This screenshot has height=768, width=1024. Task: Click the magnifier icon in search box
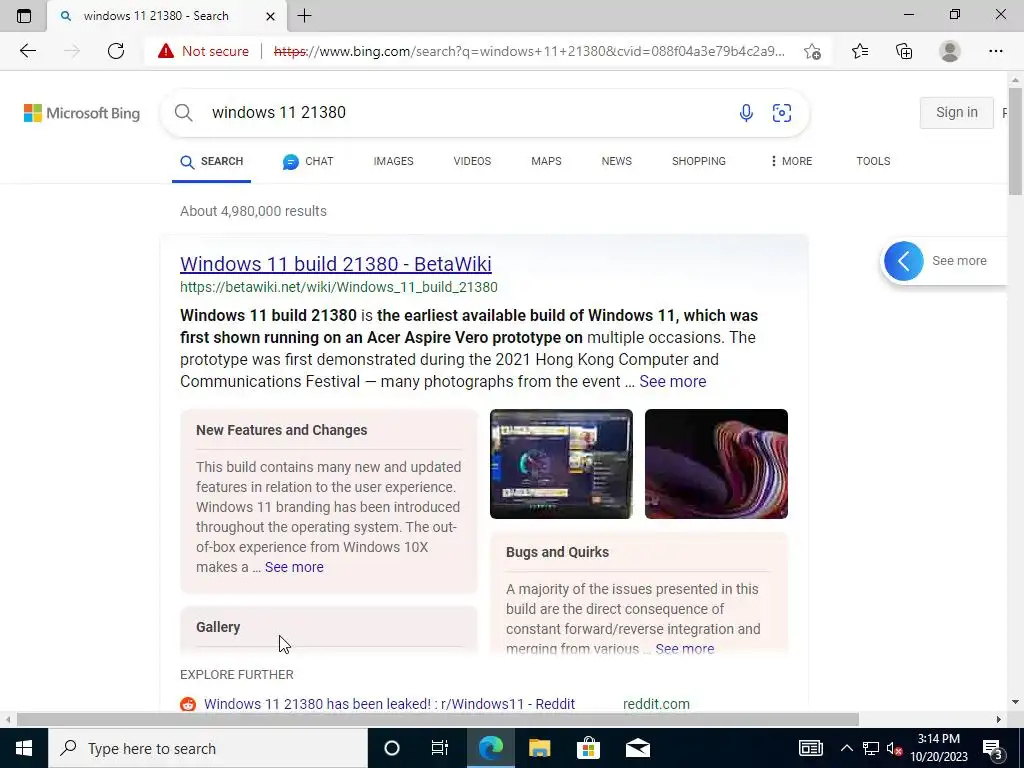pyautogui.click(x=184, y=112)
